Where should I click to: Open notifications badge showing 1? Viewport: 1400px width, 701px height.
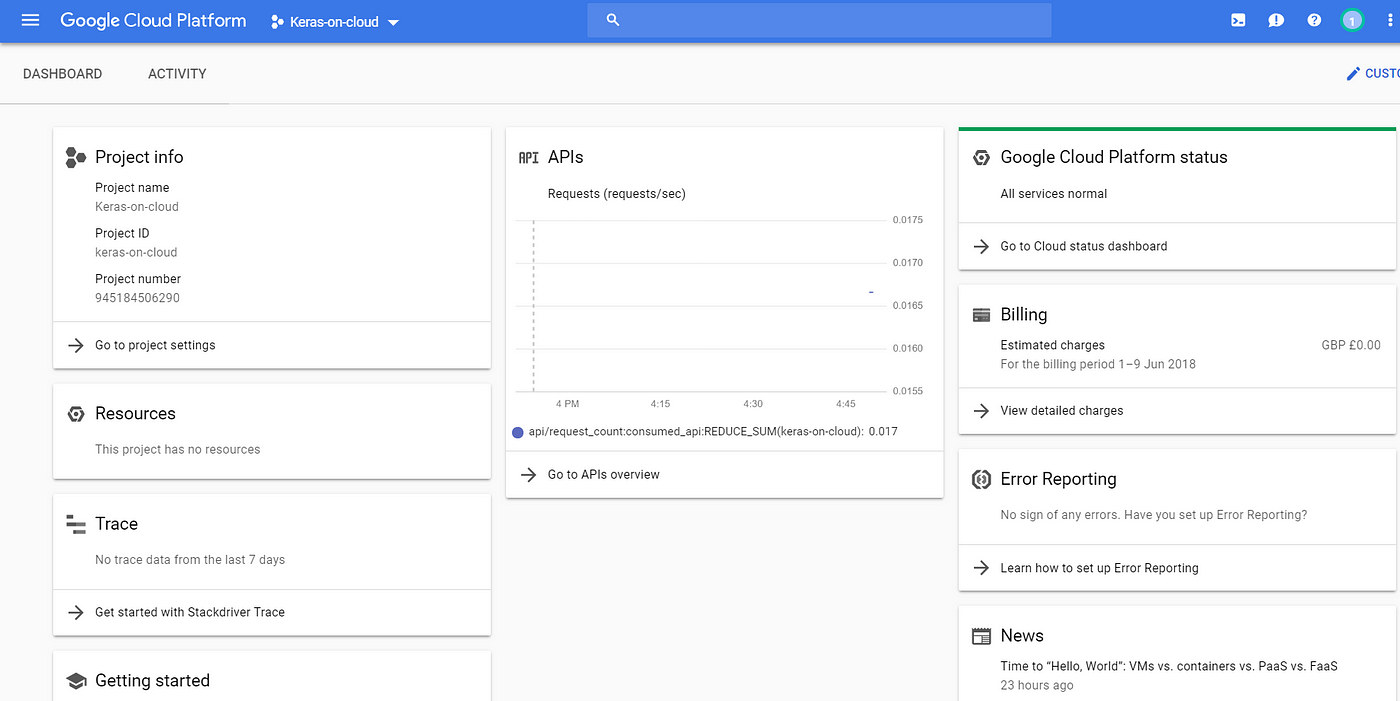point(1352,20)
